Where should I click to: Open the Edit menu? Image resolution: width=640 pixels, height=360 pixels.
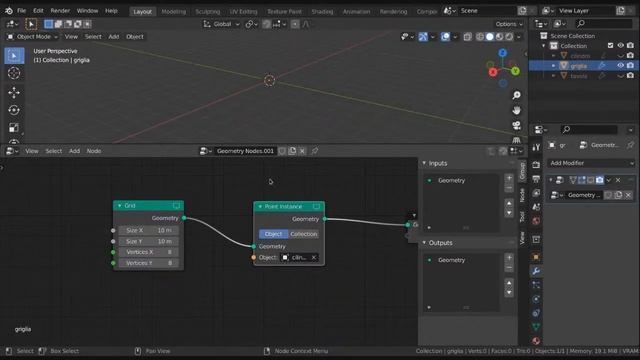click(38, 11)
